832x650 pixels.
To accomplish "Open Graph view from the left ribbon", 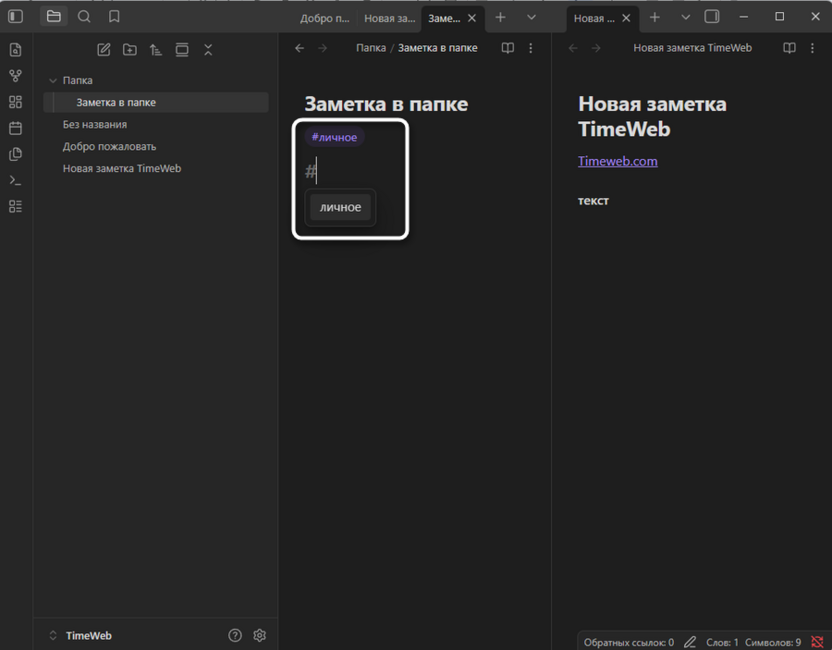I will tap(15, 76).
